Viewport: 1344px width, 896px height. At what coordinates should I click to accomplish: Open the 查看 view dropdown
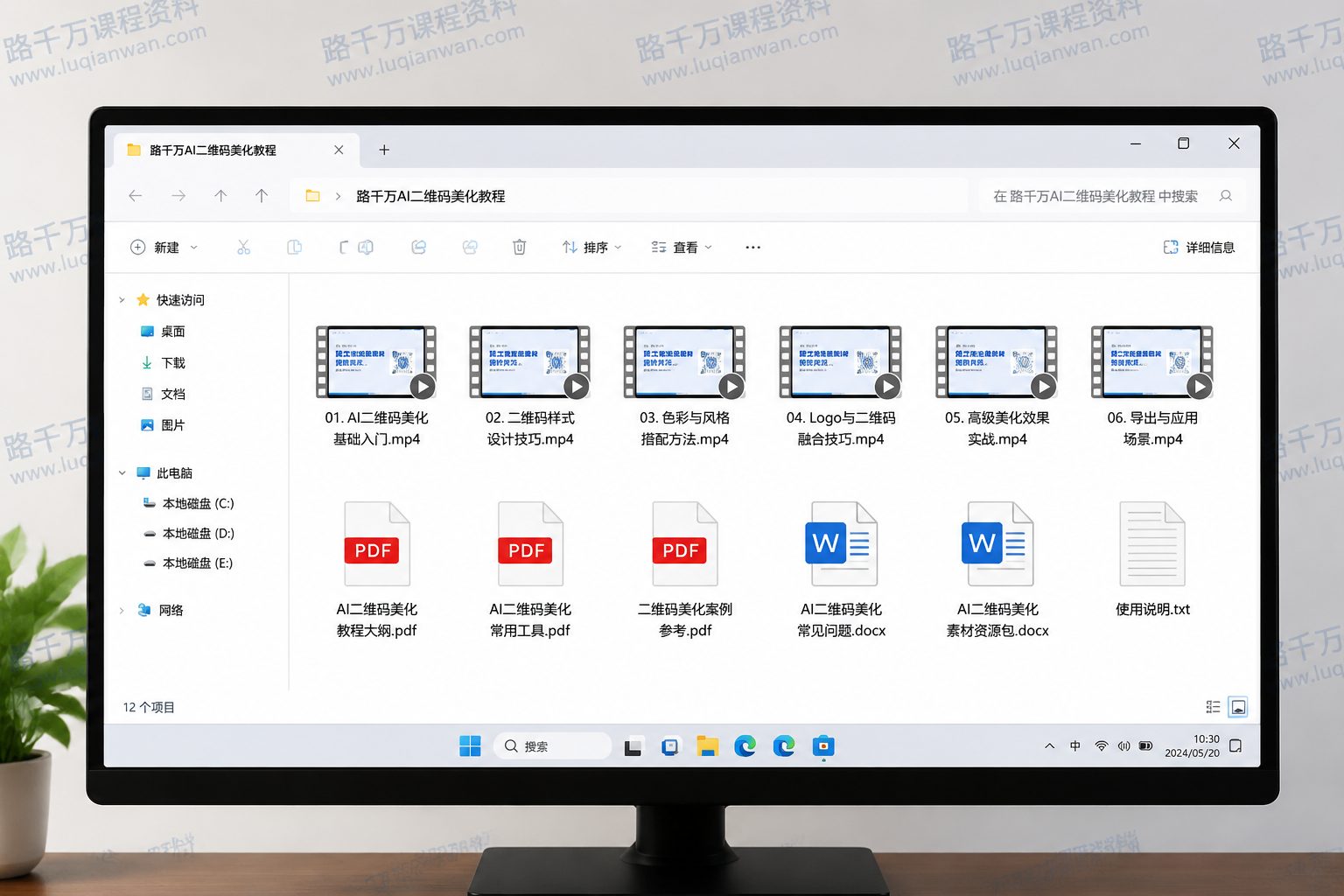[x=682, y=248]
